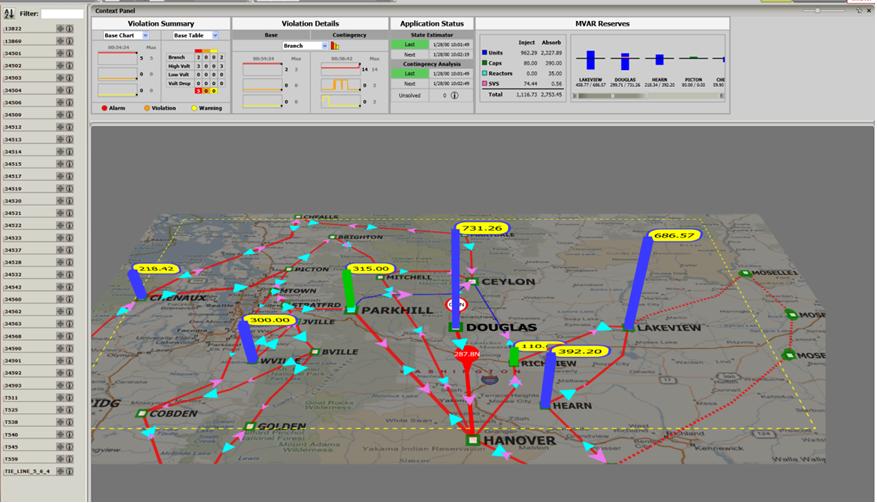
Task: Click the locate icon for TIE_LINE_5_4_4
Action: tap(60, 470)
